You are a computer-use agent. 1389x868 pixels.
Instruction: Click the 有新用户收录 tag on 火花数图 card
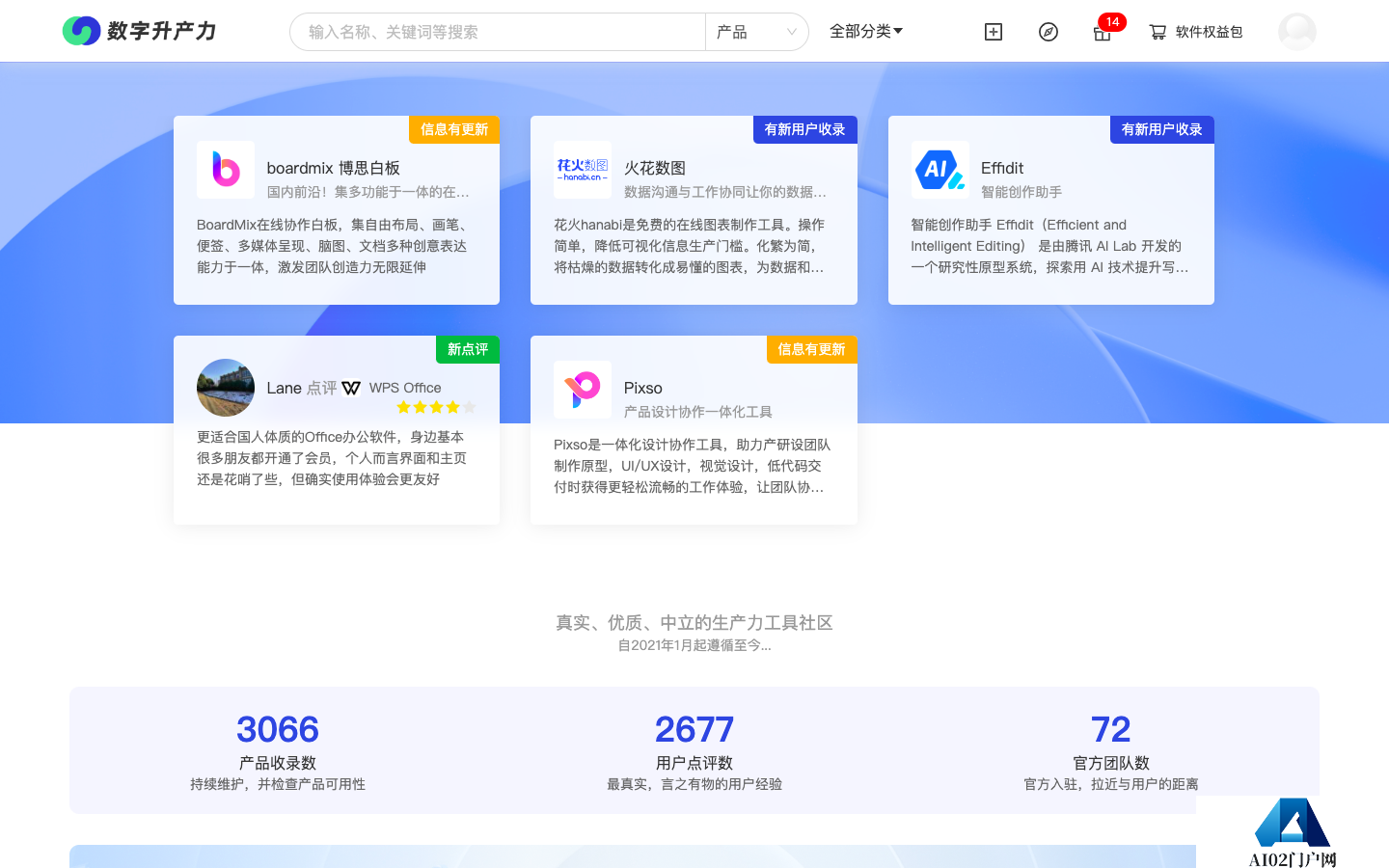tap(804, 129)
